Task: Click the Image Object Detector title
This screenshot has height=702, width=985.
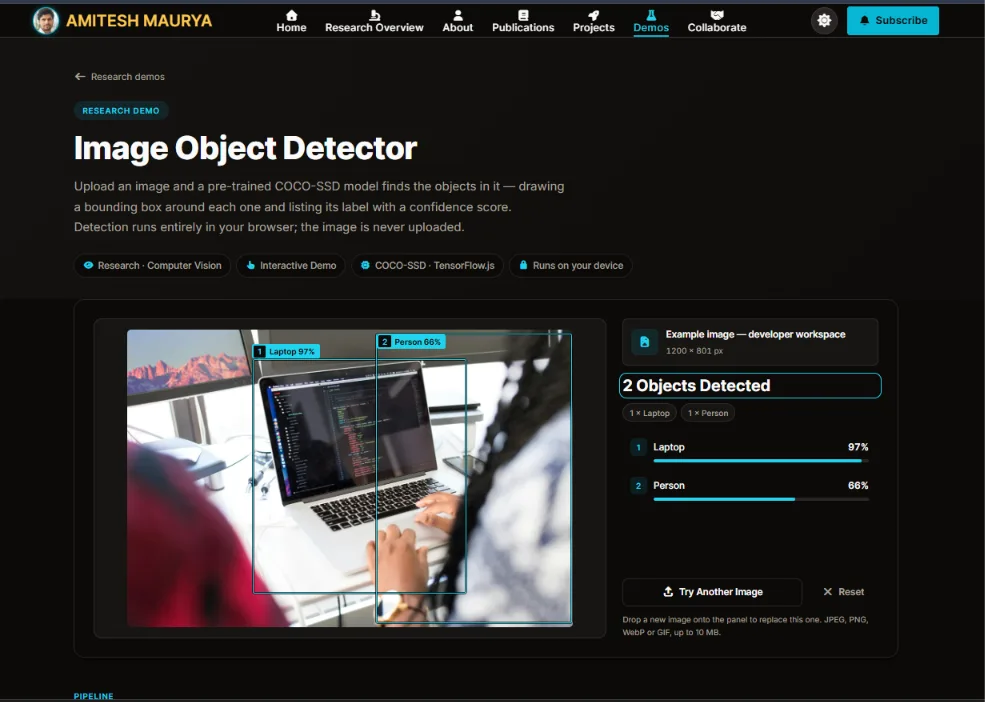Action: (x=246, y=148)
